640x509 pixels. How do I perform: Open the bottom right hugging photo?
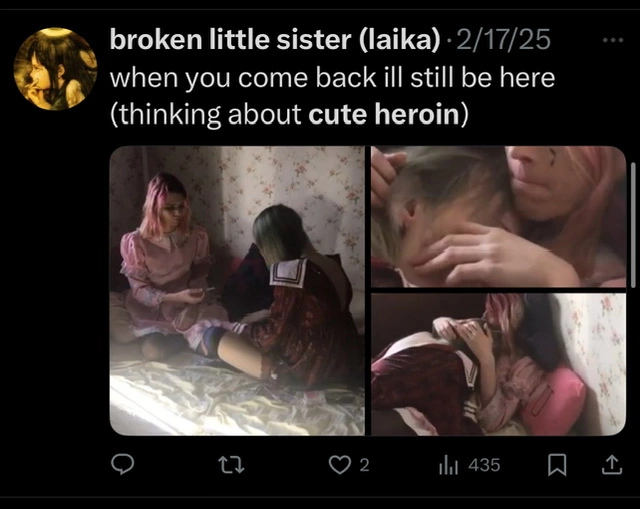click(498, 365)
